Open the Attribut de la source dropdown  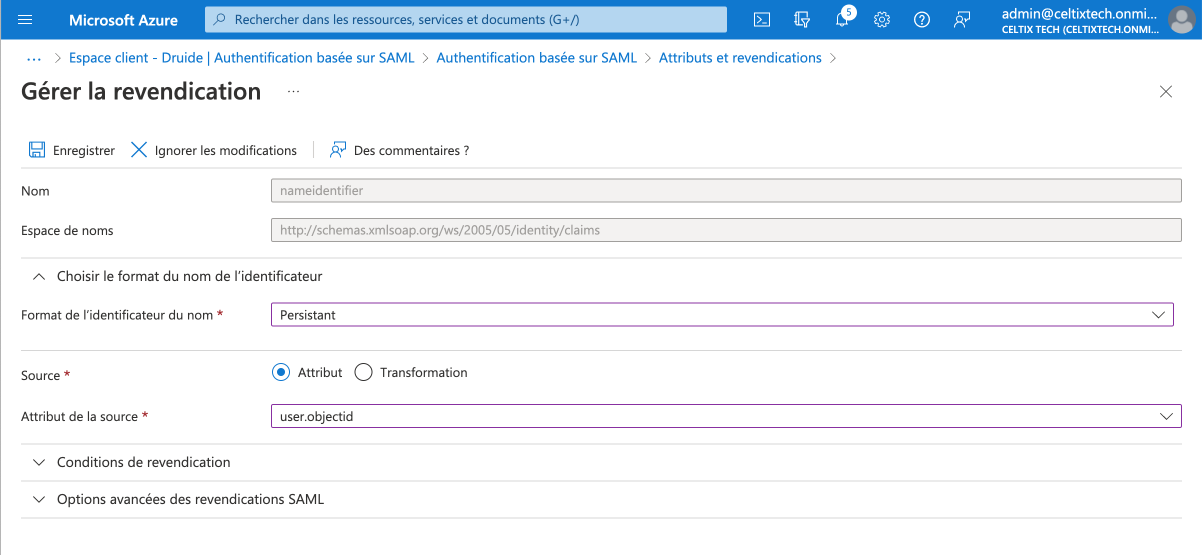[x=725, y=416]
